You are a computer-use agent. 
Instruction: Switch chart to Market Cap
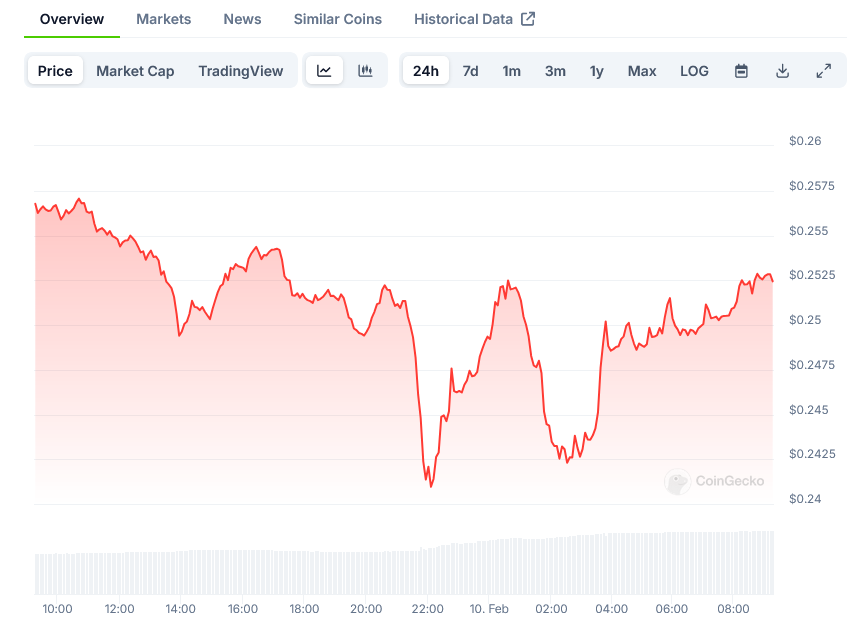135,71
